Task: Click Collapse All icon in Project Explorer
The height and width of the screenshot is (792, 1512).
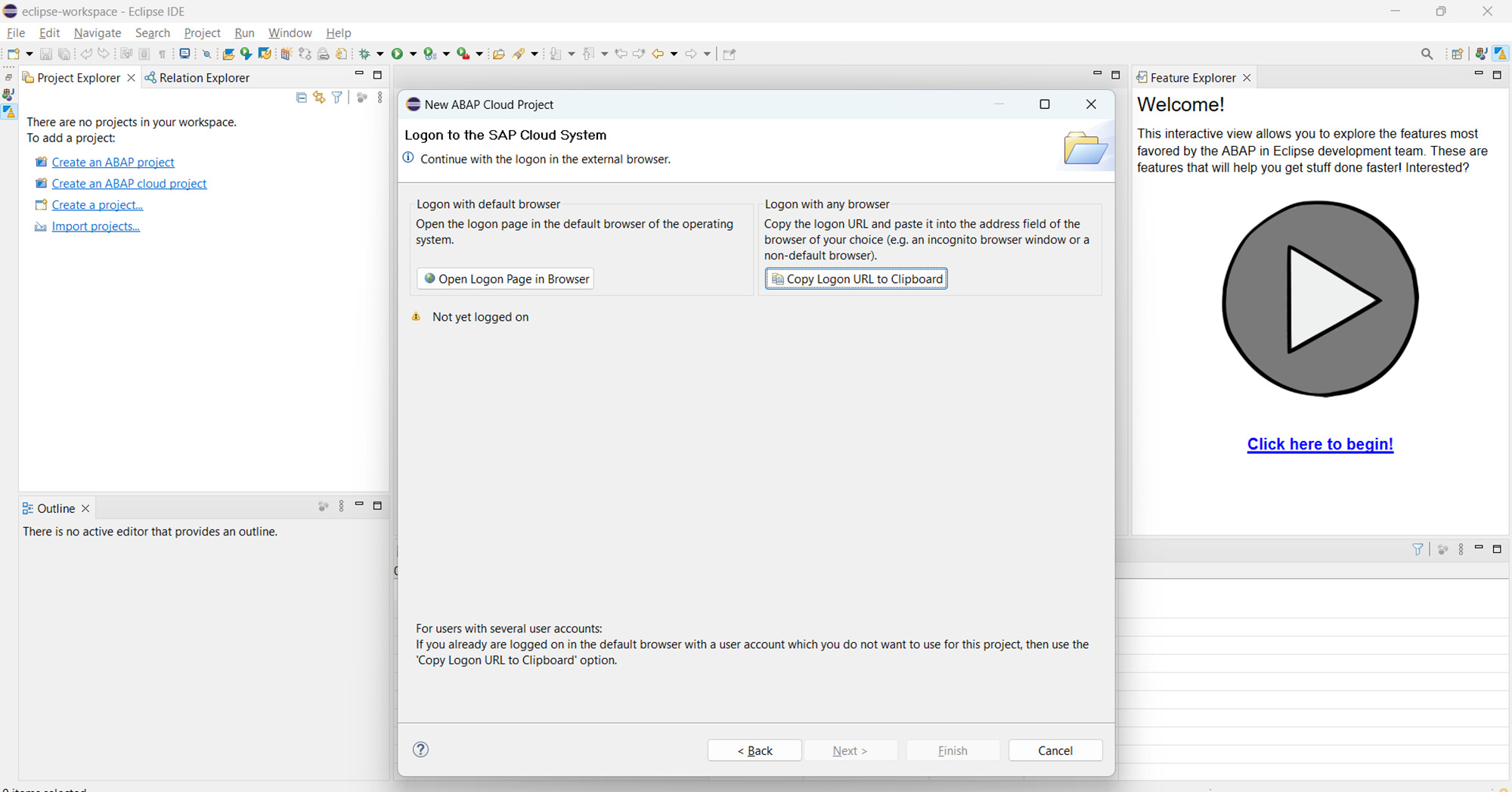Action: tap(301, 98)
